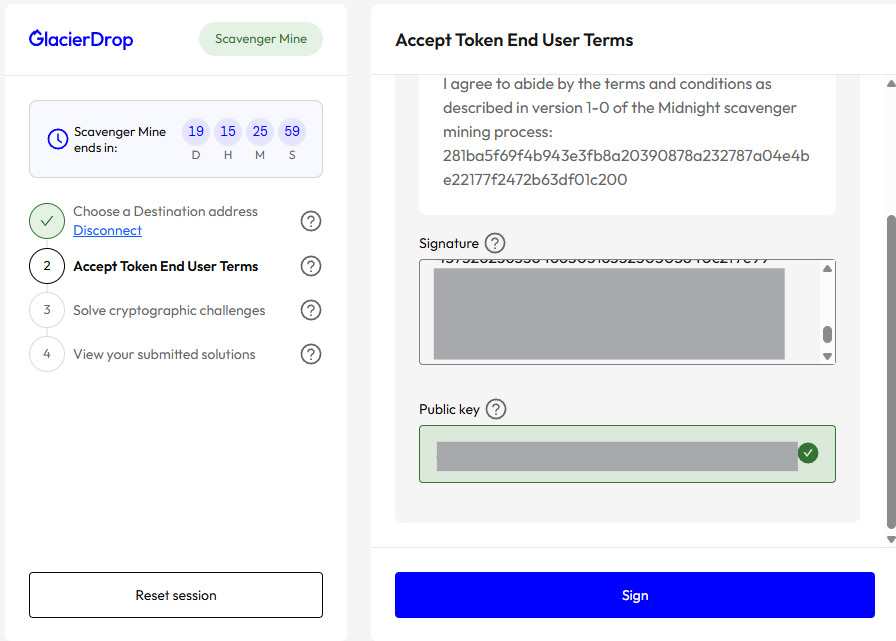
Task: Click the Disconnect link
Action: click(107, 231)
